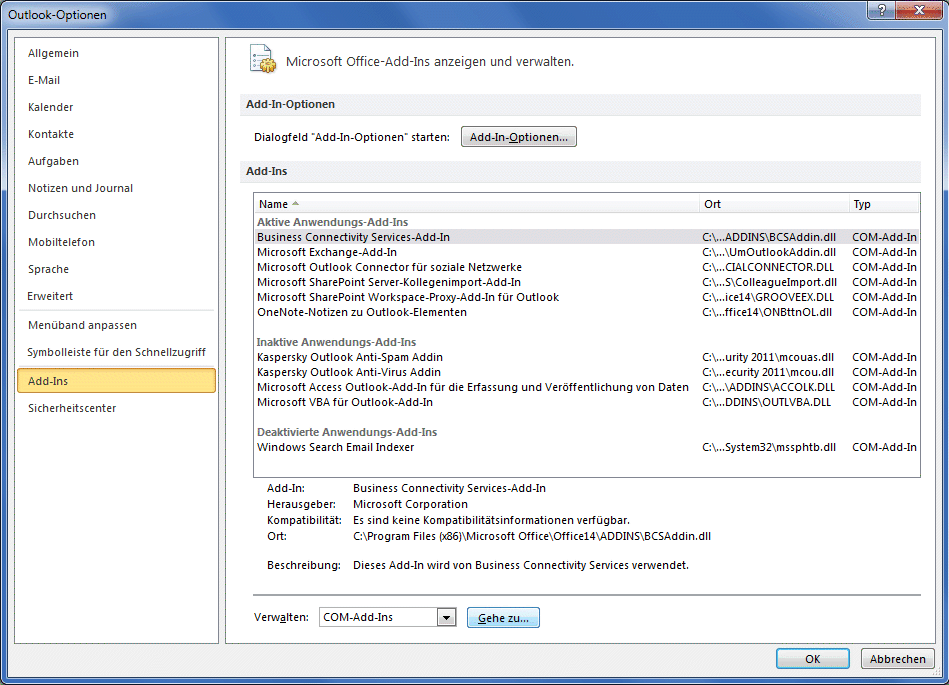The width and height of the screenshot is (949, 685).
Task: Select OneNote-Notizen zu Outlook-Elementen row
Action: (x=362, y=312)
